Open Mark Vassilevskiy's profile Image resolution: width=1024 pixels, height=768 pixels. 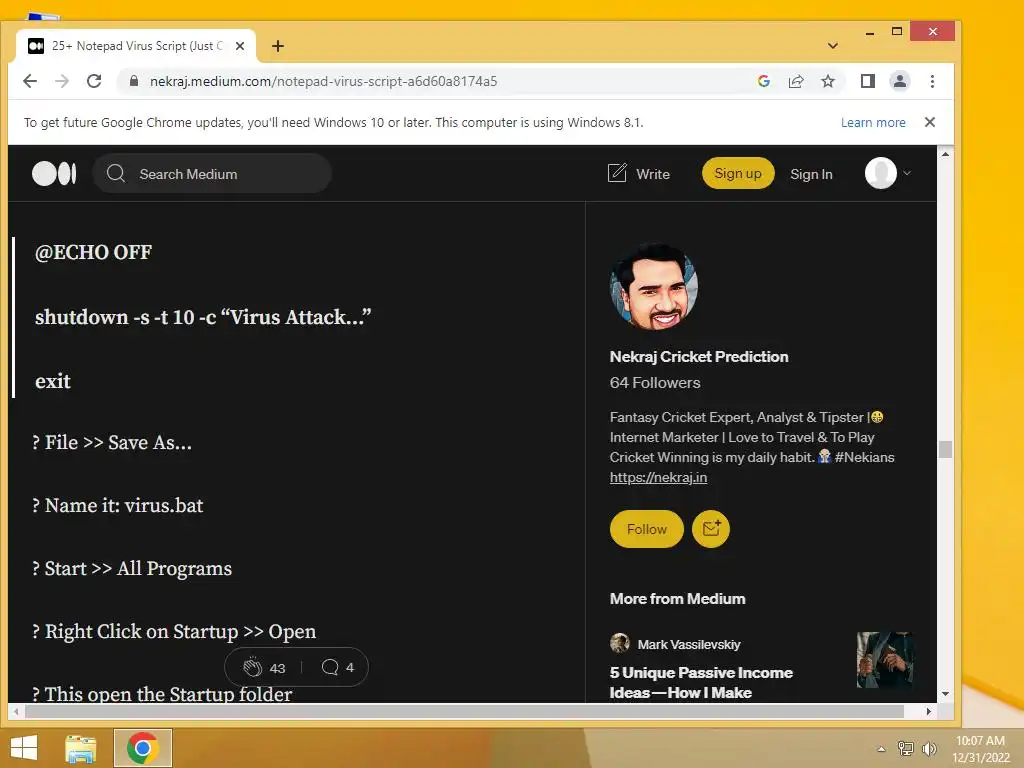click(689, 645)
